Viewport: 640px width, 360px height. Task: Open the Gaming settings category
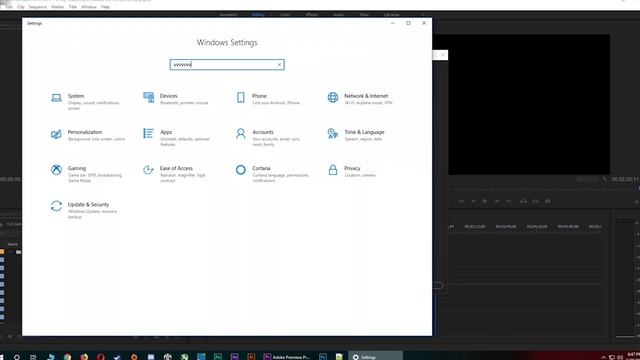coord(86,174)
